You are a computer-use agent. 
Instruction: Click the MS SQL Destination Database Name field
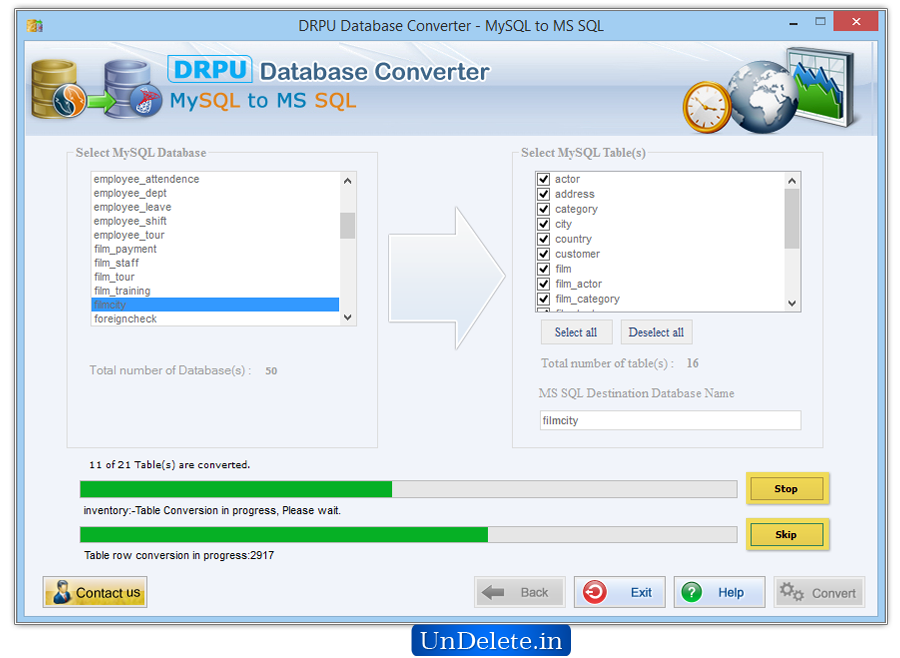pos(670,420)
